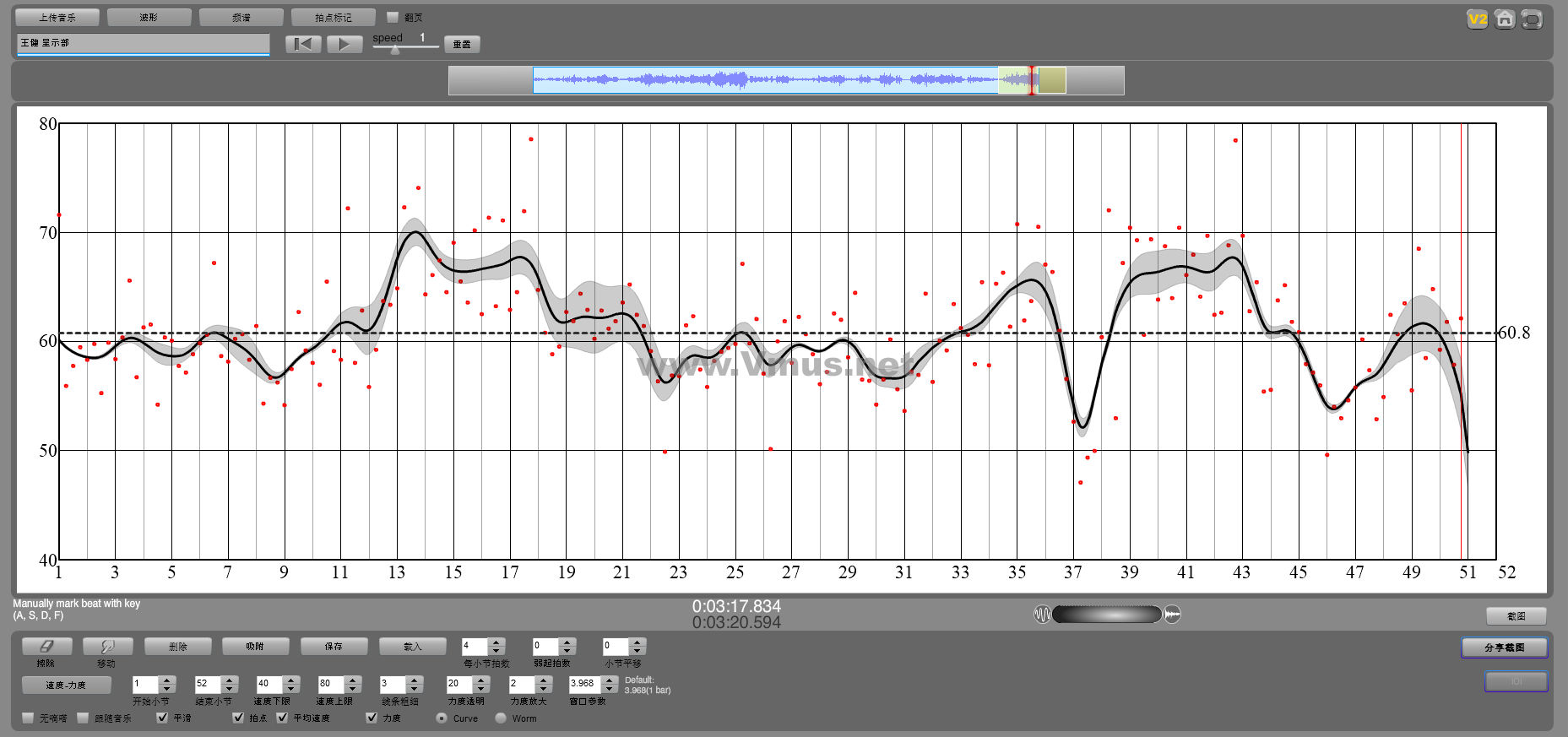Open the 波形 waveform tab

click(149, 17)
